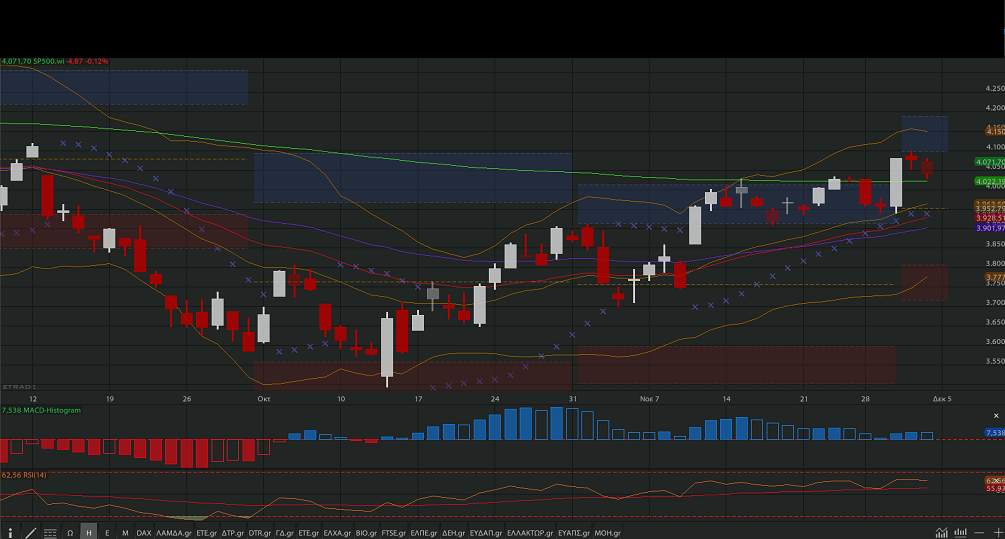This screenshot has height=539, width=1005.
Task: Load the DAX symbol
Action: [x=144, y=533]
